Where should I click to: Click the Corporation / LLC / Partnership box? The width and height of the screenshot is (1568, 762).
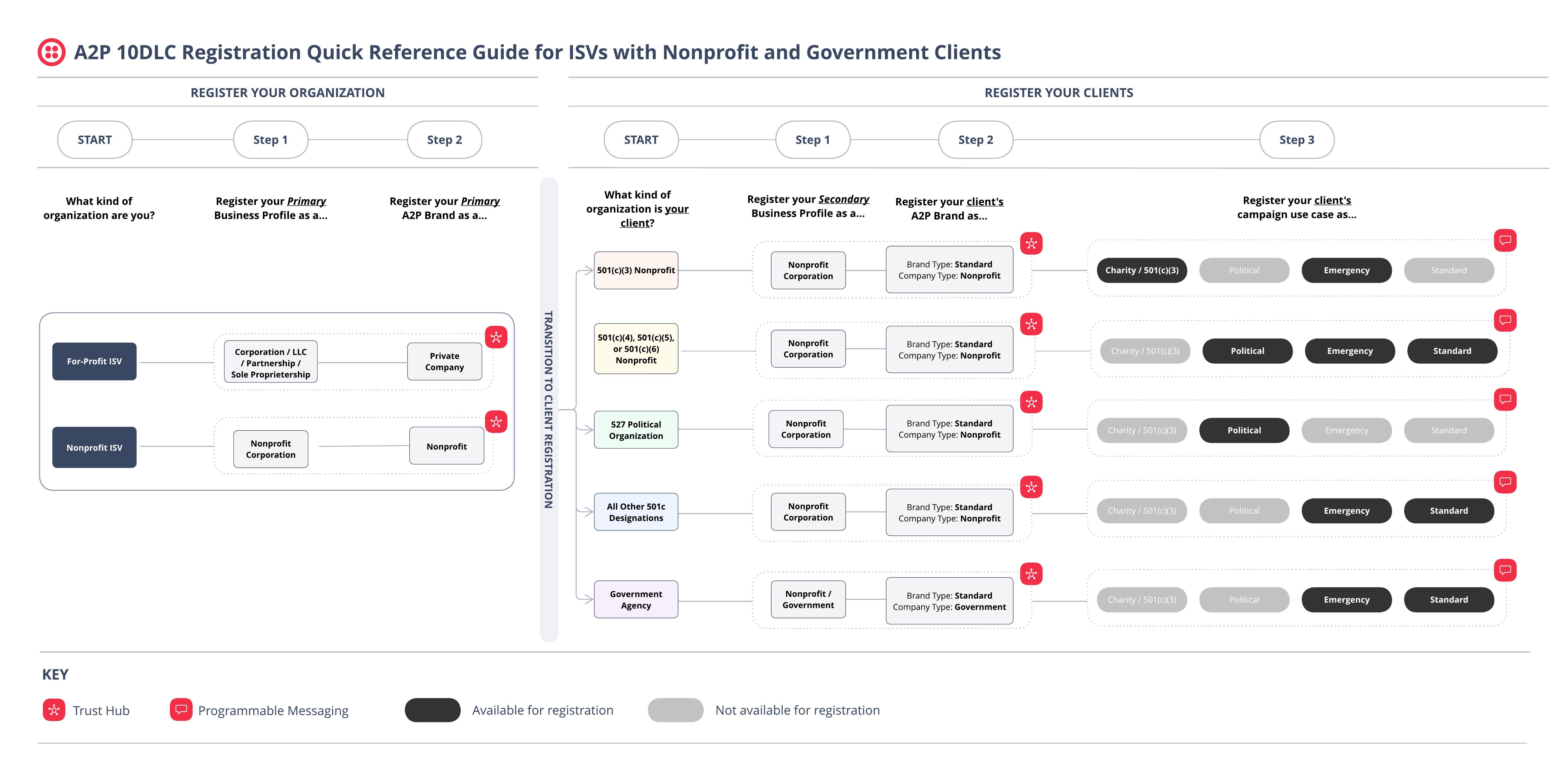tap(271, 362)
